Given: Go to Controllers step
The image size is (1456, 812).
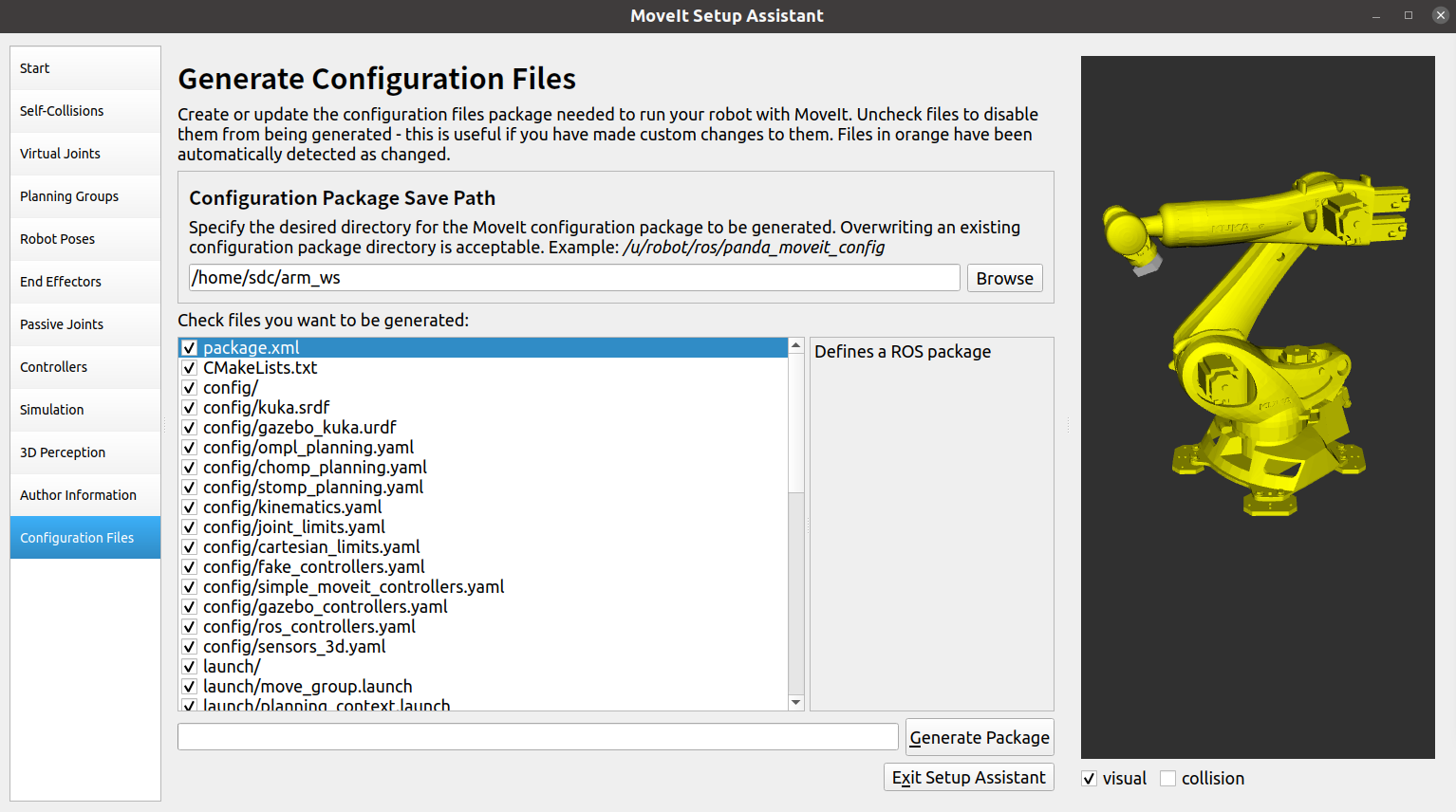Looking at the screenshot, I should click(85, 367).
